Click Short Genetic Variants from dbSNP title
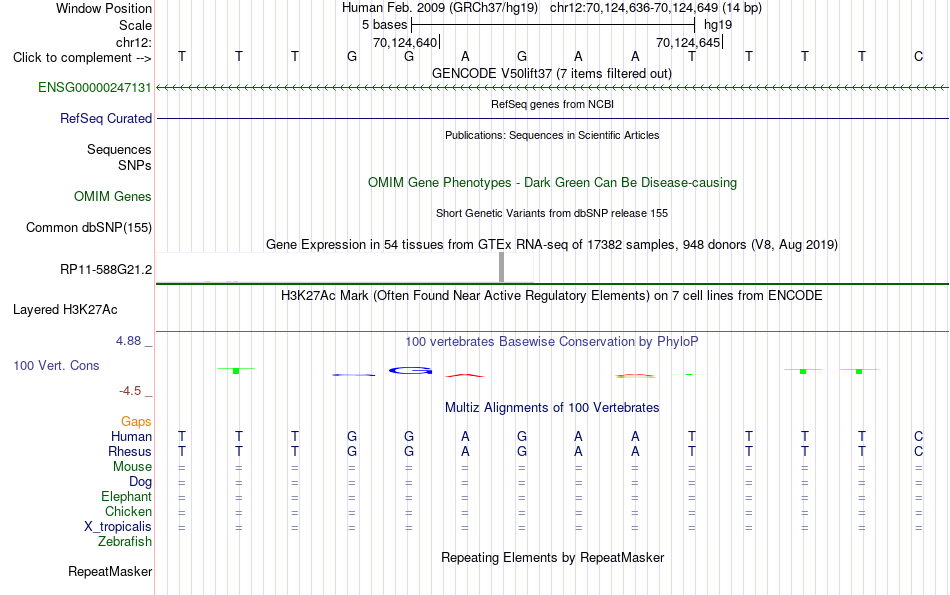This screenshot has width=950, height=595. [552, 213]
